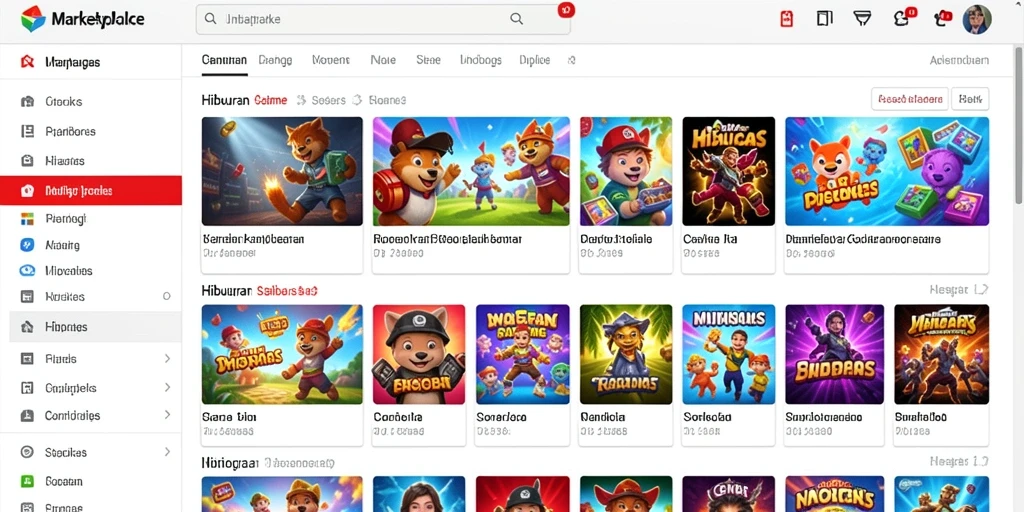Image resolution: width=1024 pixels, height=512 pixels.
Task: Open the blue fox and blocks thumbnail
Action: click(x=887, y=171)
